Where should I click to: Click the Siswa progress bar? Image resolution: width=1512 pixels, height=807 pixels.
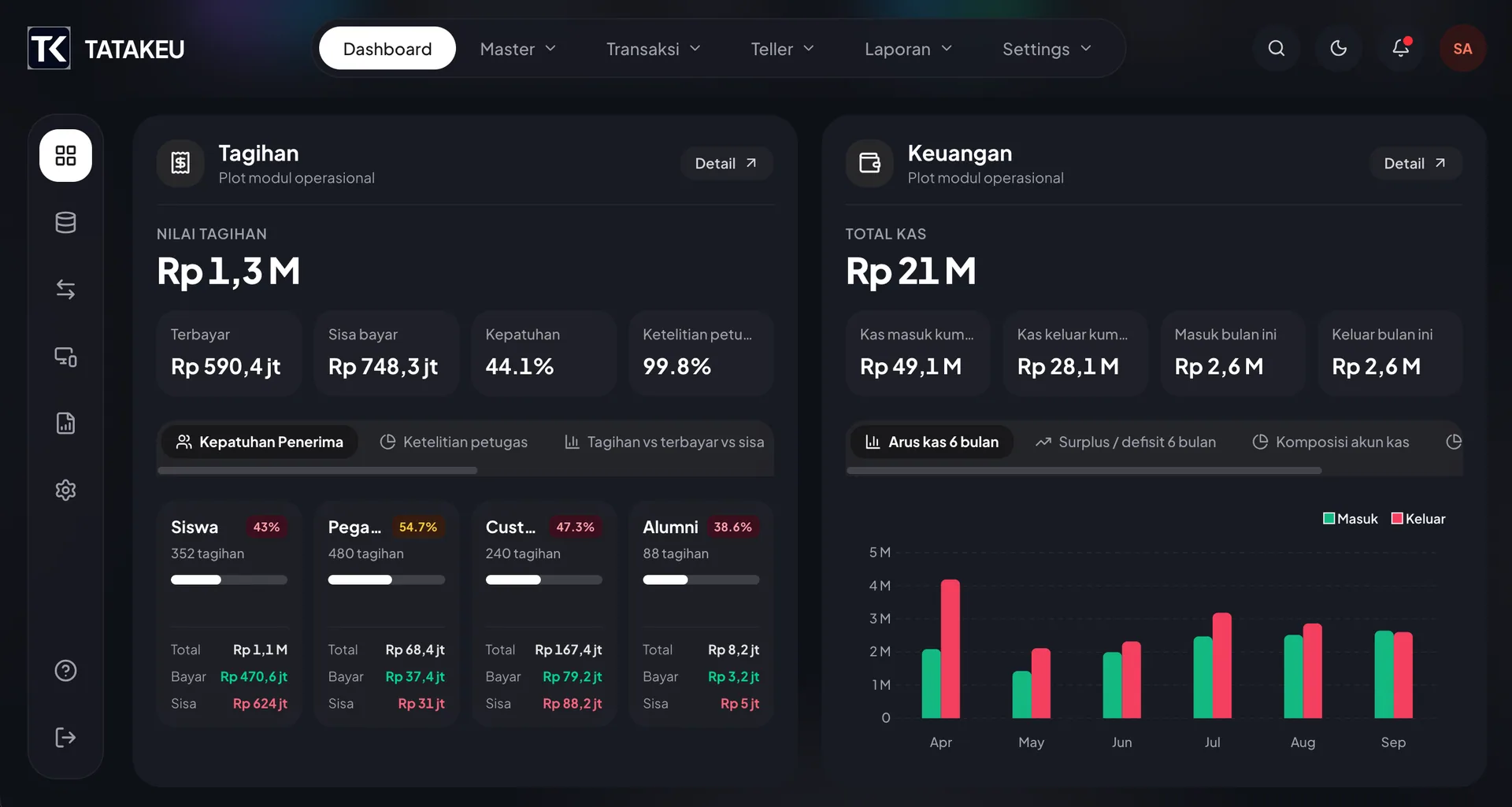229,580
